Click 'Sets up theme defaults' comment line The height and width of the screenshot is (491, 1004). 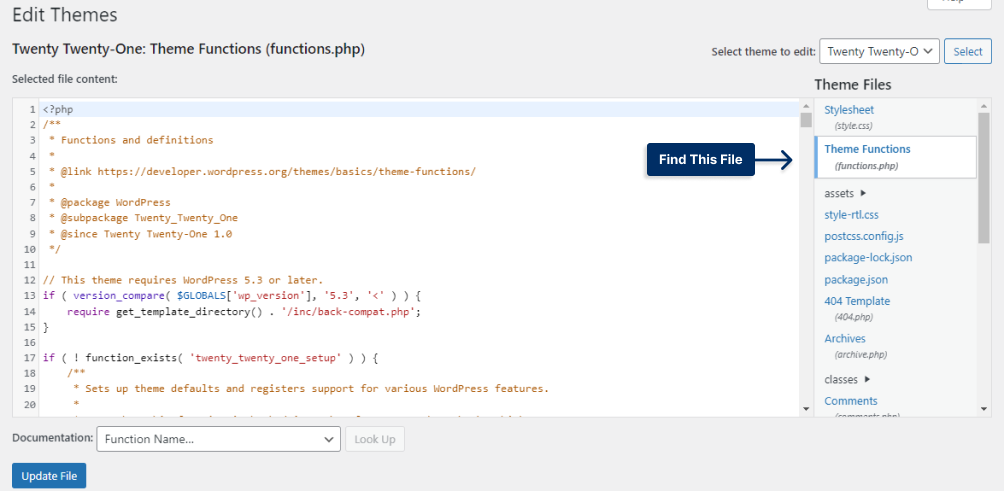click(311, 389)
